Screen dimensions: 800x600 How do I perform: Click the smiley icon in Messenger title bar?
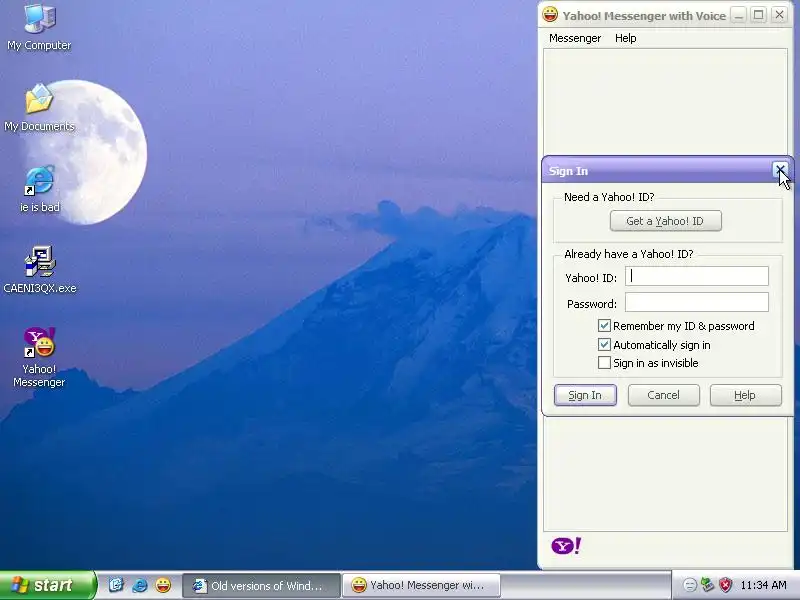550,14
